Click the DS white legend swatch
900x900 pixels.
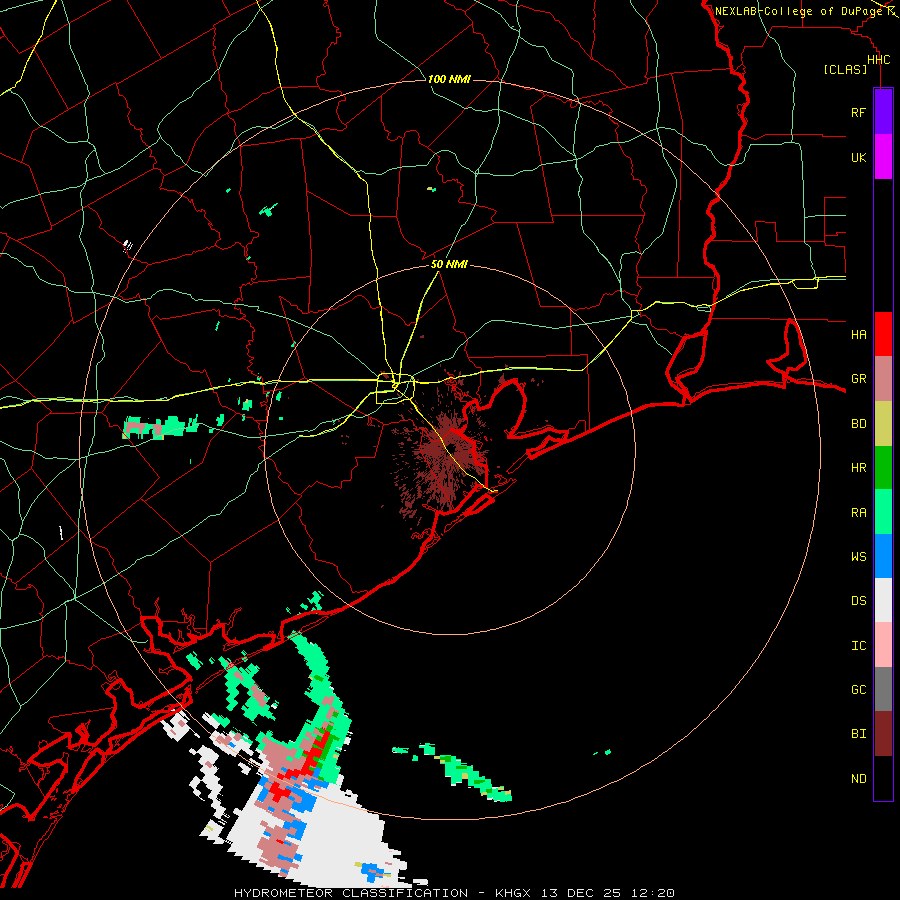[x=883, y=600]
